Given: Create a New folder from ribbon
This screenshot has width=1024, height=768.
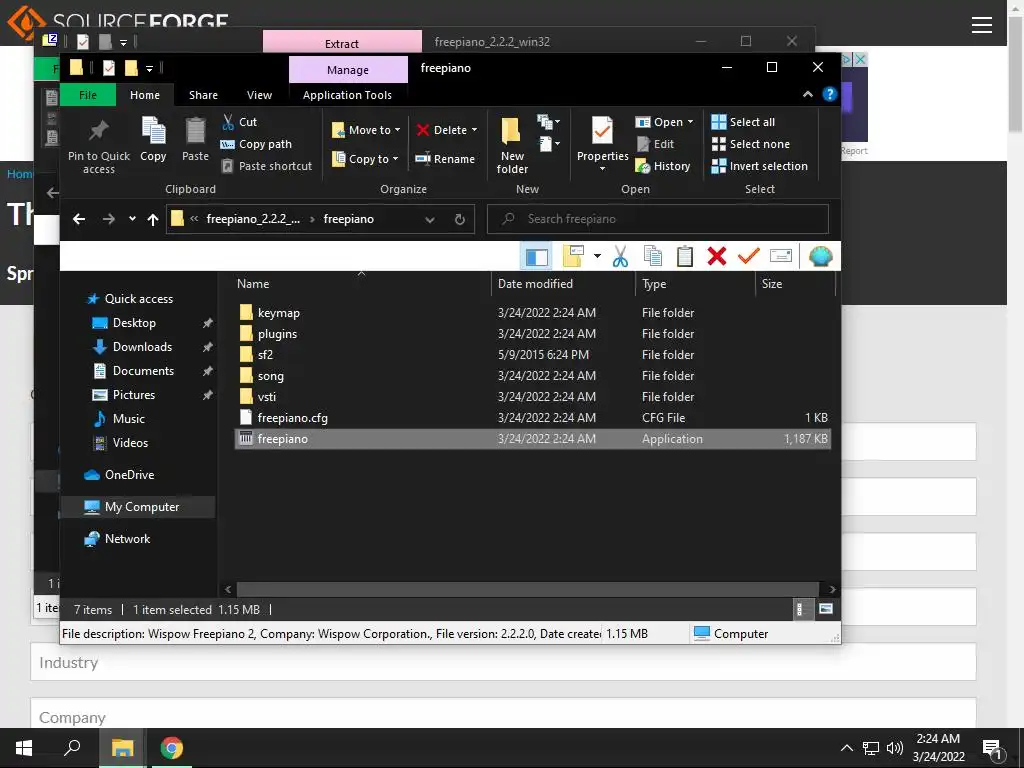Looking at the screenshot, I should point(512,145).
